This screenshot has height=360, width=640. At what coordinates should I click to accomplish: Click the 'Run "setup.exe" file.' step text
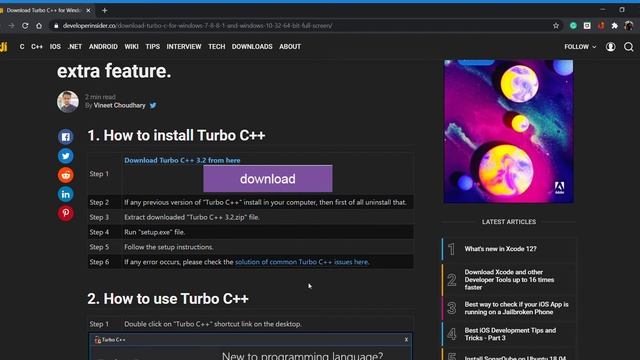(x=155, y=232)
